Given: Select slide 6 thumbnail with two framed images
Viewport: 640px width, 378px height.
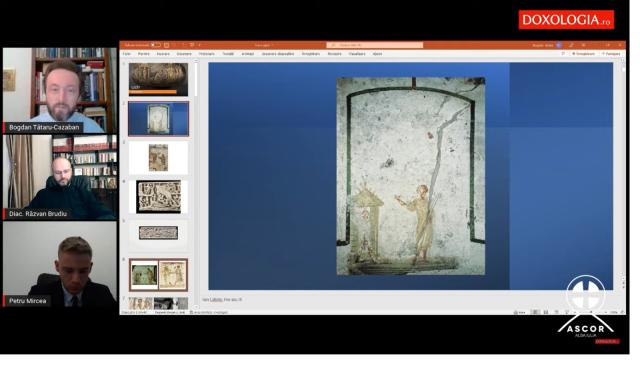Looking at the screenshot, I should [x=158, y=275].
